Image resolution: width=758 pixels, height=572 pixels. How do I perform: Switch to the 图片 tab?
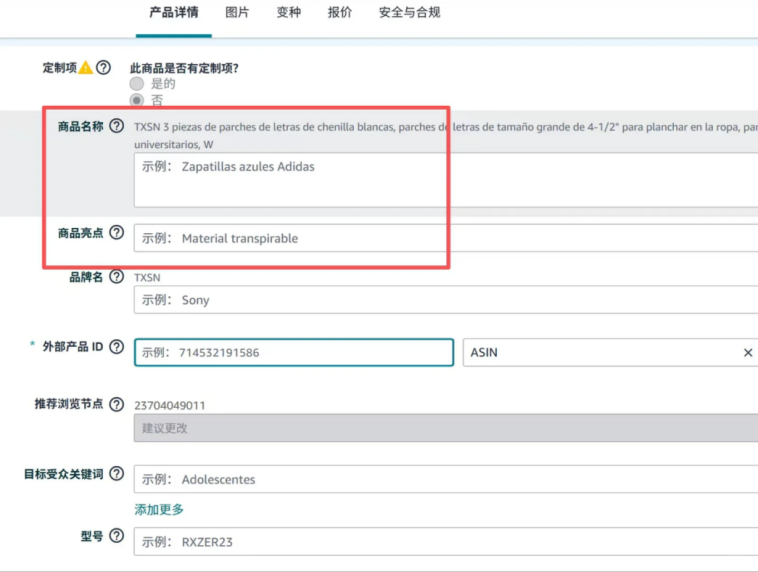tap(237, 13)
